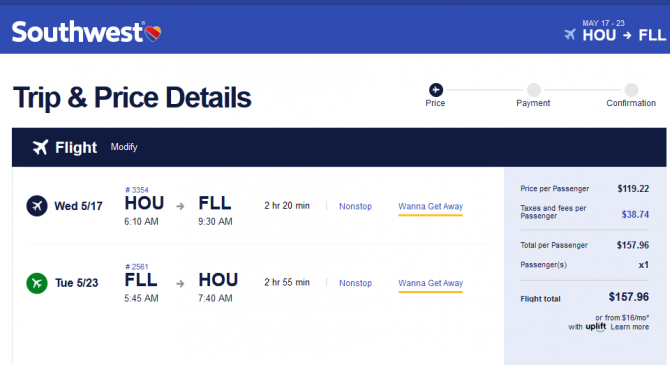The height and width of the screenshot is (365, 670).
Task: Open flight number 3354 details
Action: pyautogui.click(x=137, y=190)
